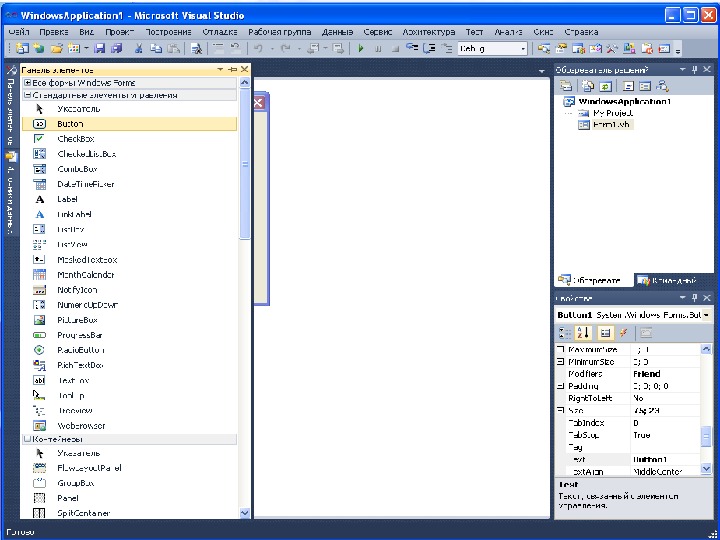The width and height of the screenshot is (720, 540).
Task: Select the ProgressBar control in the toolbox
Action: (129, 335)
